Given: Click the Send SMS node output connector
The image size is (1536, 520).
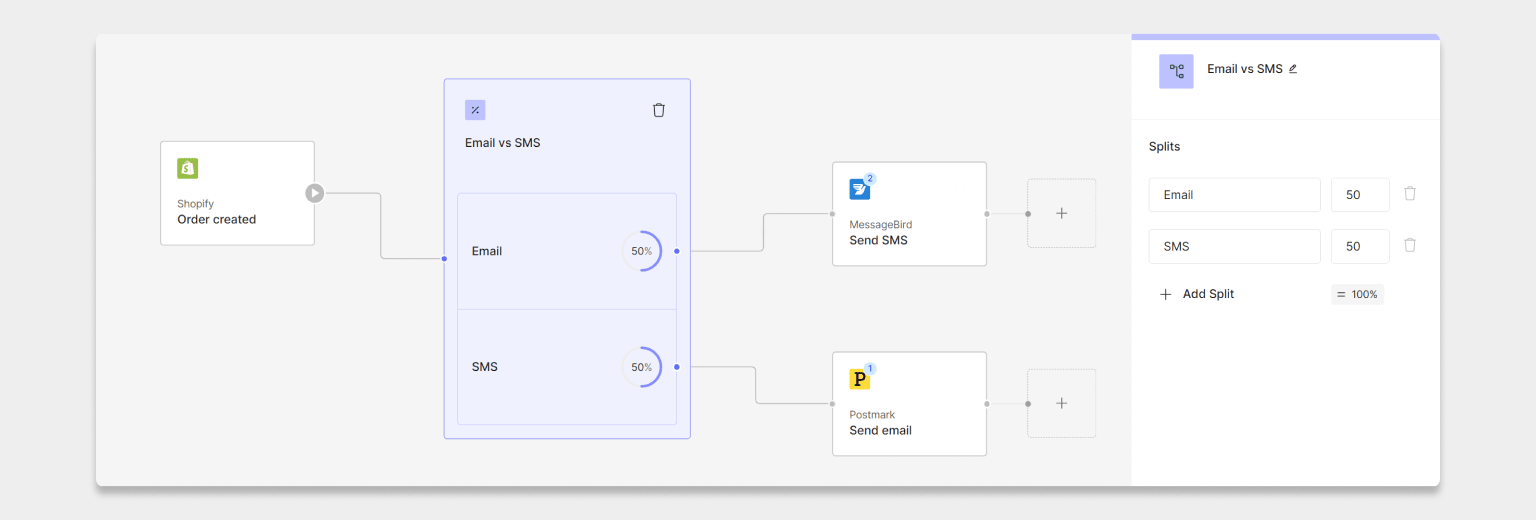Looking at the screenshot, I should (x=987, y=213).
